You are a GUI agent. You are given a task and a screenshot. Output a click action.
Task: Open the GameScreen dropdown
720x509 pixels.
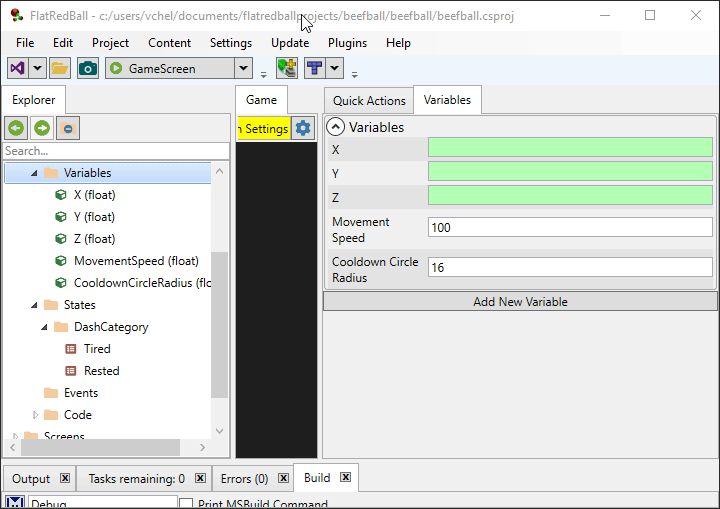pos(243,68)
